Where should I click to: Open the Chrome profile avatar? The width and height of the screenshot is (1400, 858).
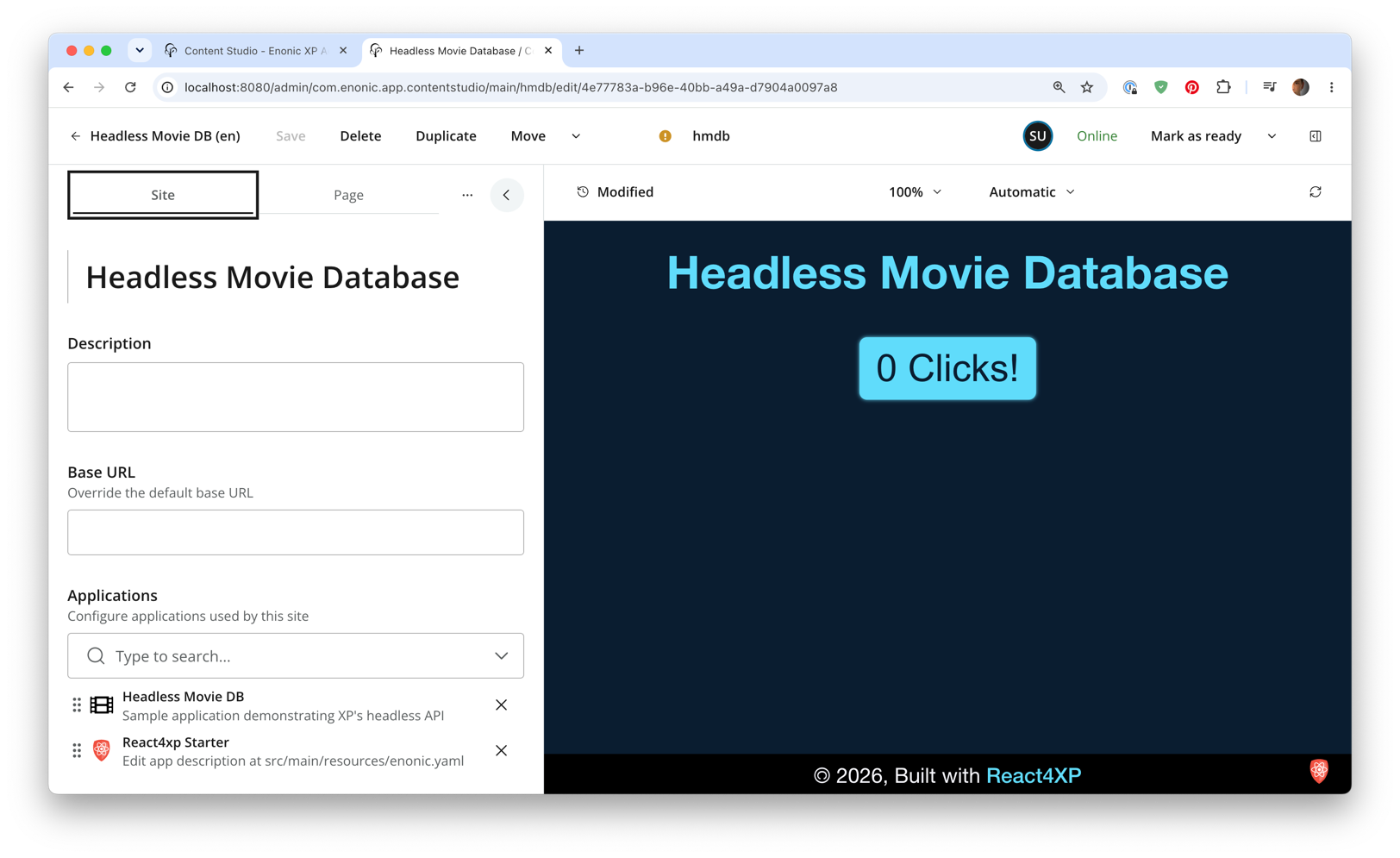(x=1301, y=87)
